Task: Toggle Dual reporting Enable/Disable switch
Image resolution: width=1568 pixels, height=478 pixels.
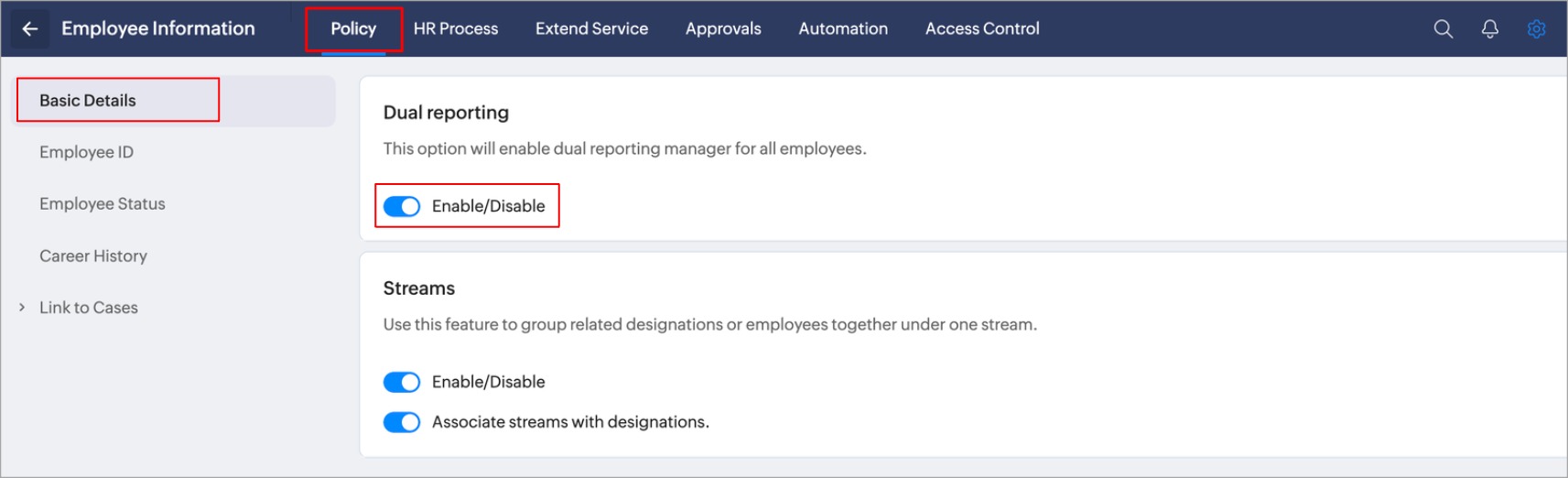Action: pyautogui.click(x=402, y=206)
